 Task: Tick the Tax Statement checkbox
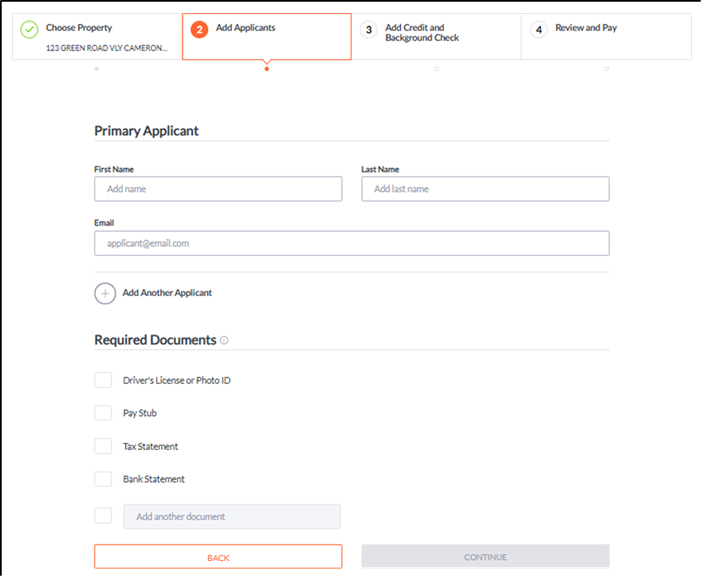point(103,446)
